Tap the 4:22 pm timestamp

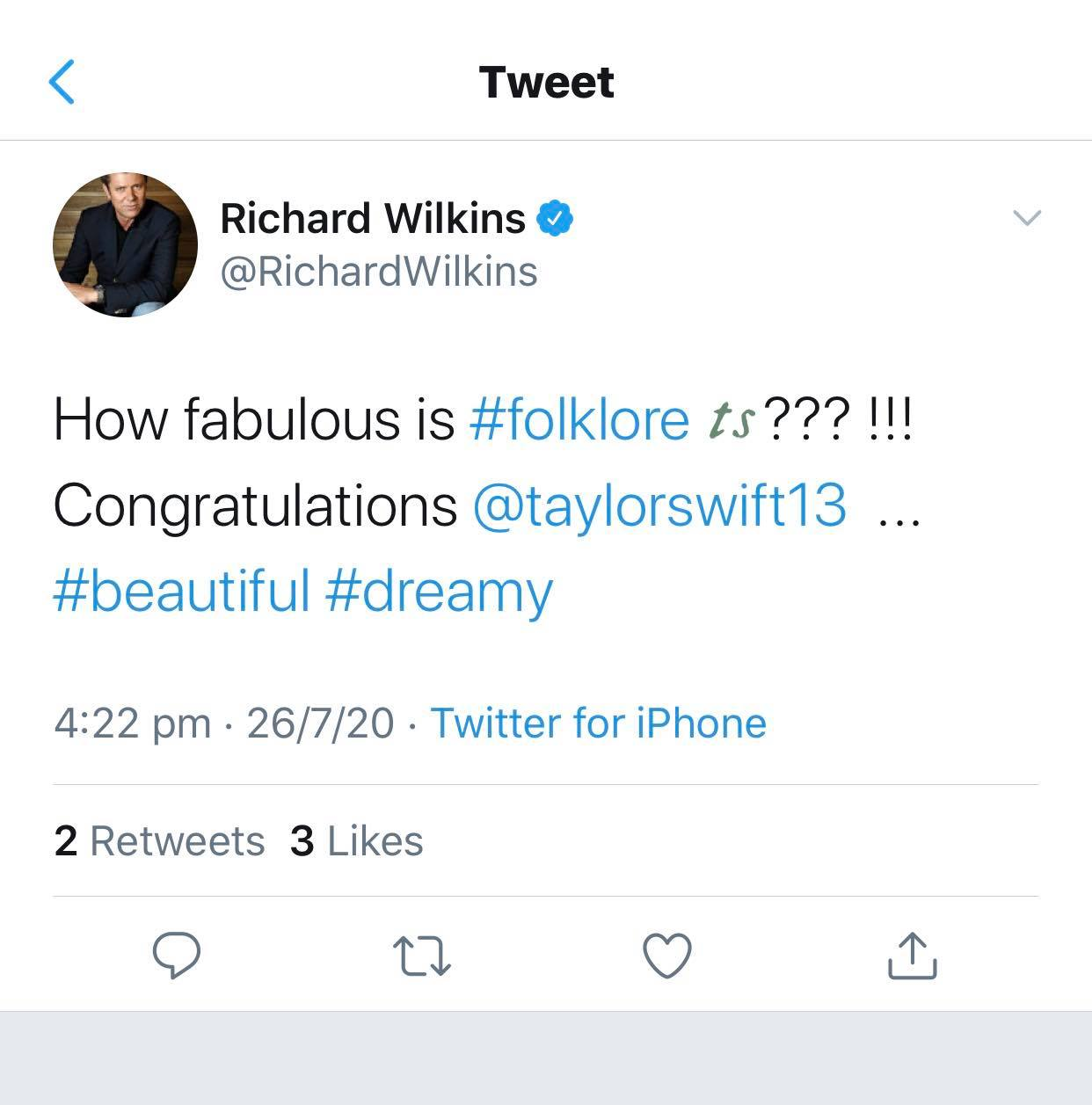click(x=132, y=723)
